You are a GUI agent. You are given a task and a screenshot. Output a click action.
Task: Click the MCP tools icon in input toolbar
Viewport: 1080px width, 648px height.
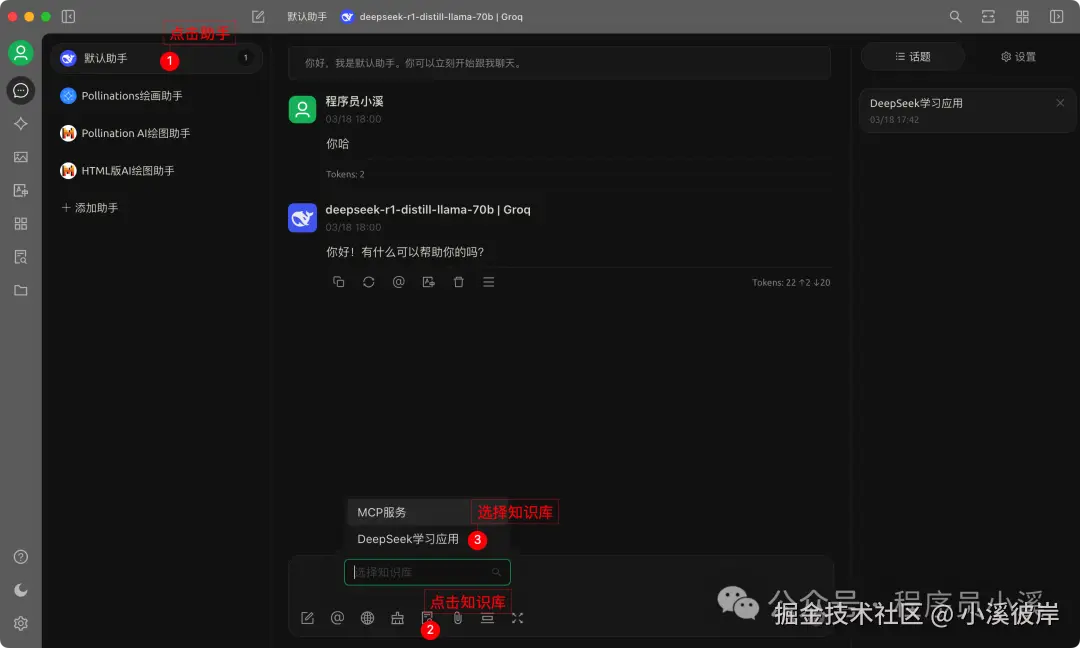pos(397,618)
